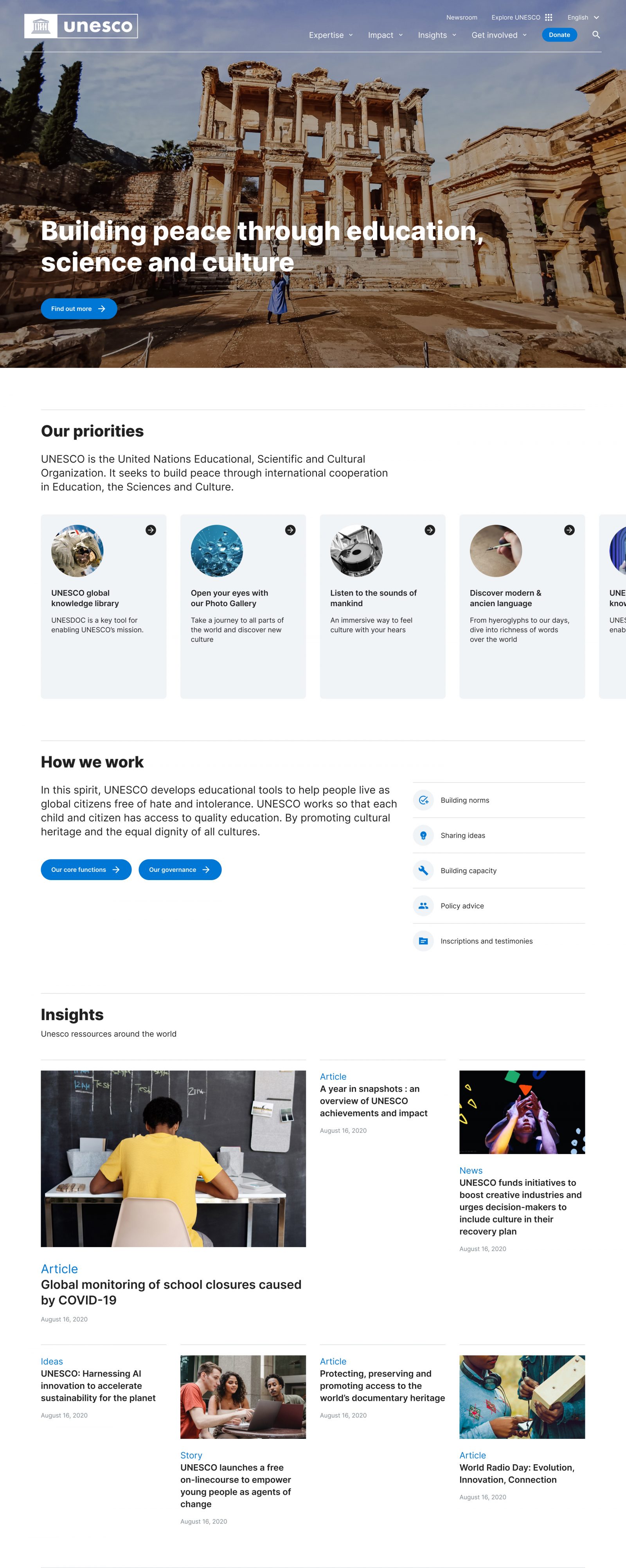
Task: Click the Explore UNESCO text link
Action: tap(516, 18)
